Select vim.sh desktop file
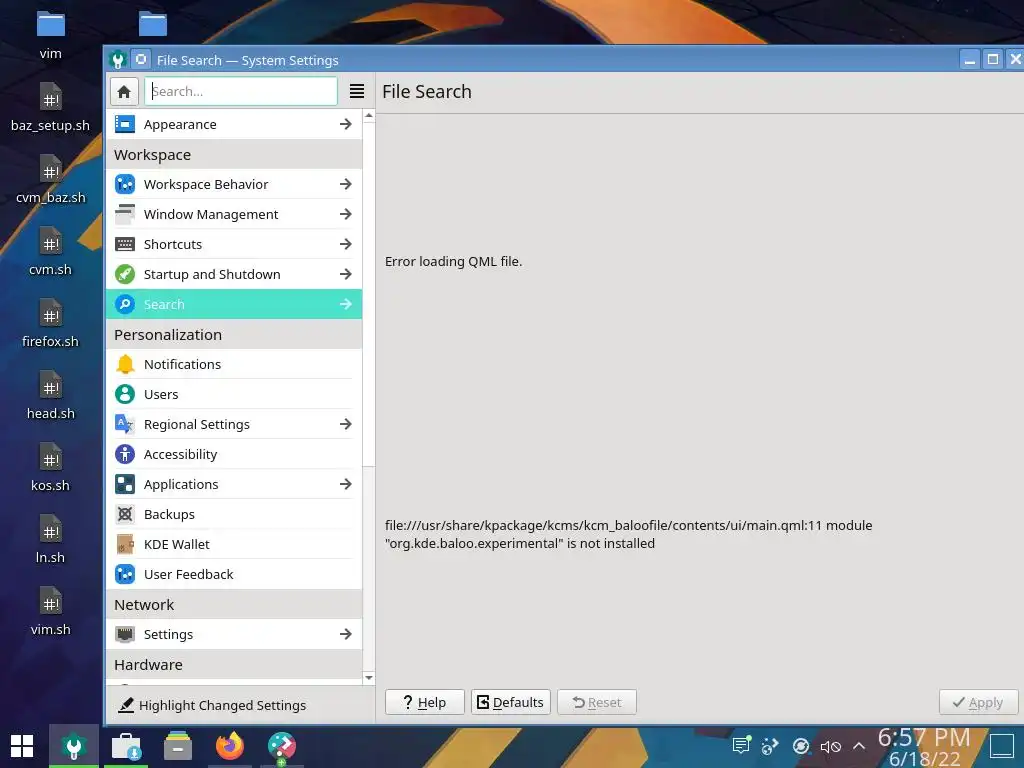Image resolution: width=1024 pixels, height=768 pixels. (50, 612)
